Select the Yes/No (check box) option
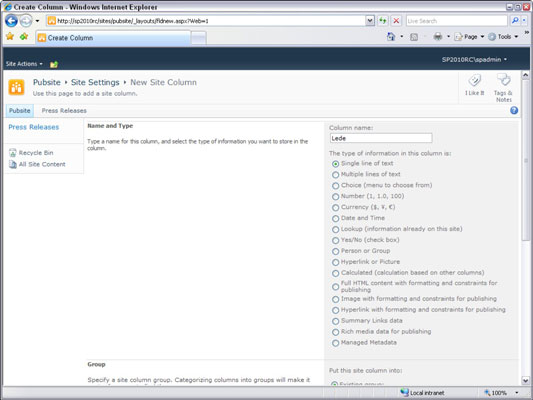Screen dimensions: 533x400 336,240
